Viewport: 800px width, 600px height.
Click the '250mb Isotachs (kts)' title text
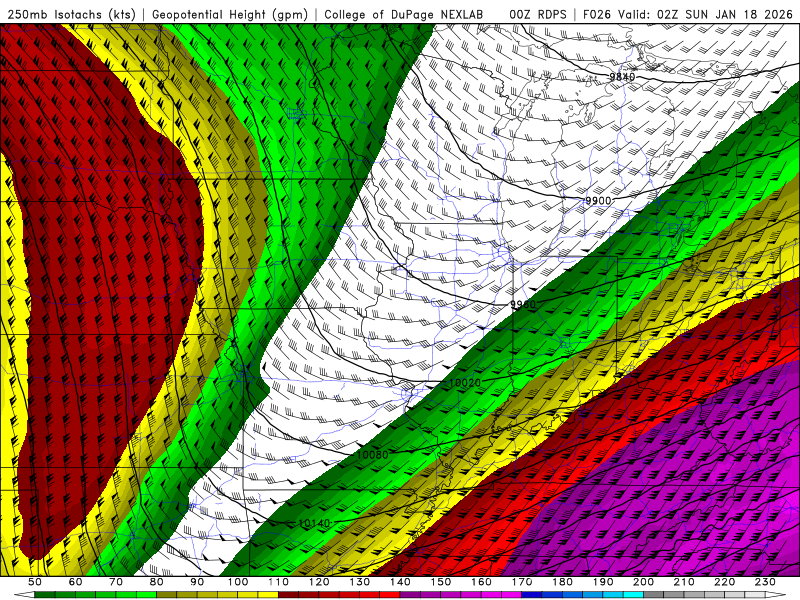coord(72,15)
